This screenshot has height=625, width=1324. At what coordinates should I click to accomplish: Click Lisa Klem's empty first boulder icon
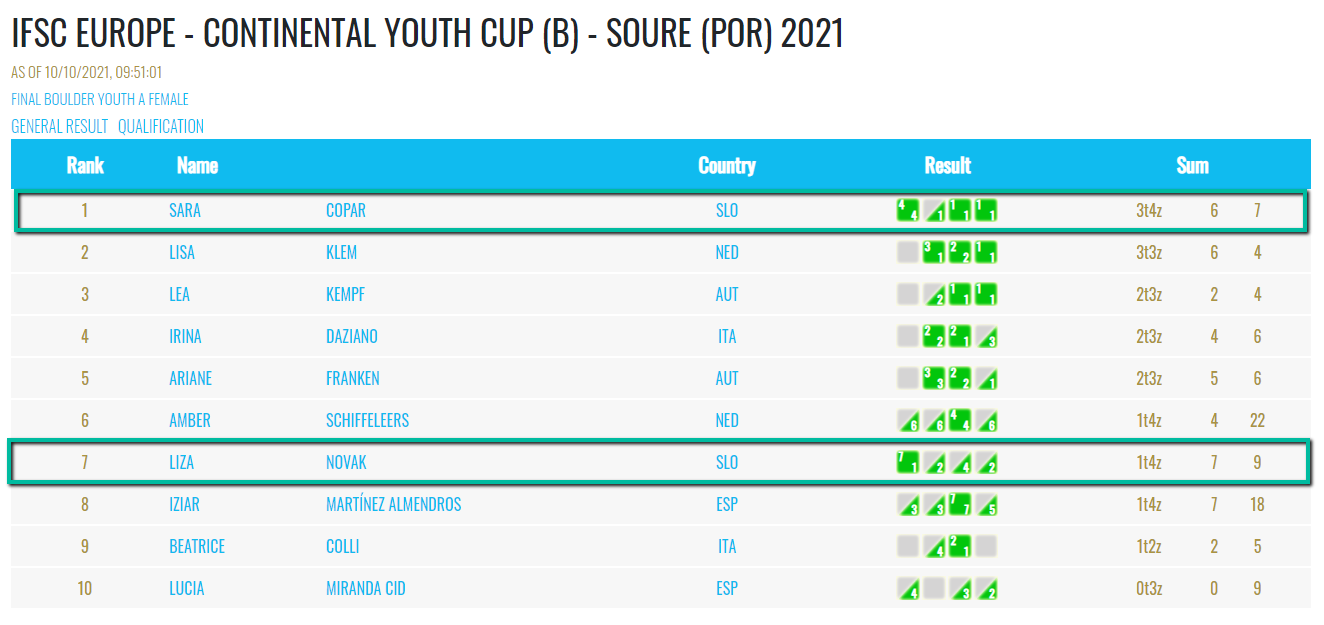coord(908,252)
